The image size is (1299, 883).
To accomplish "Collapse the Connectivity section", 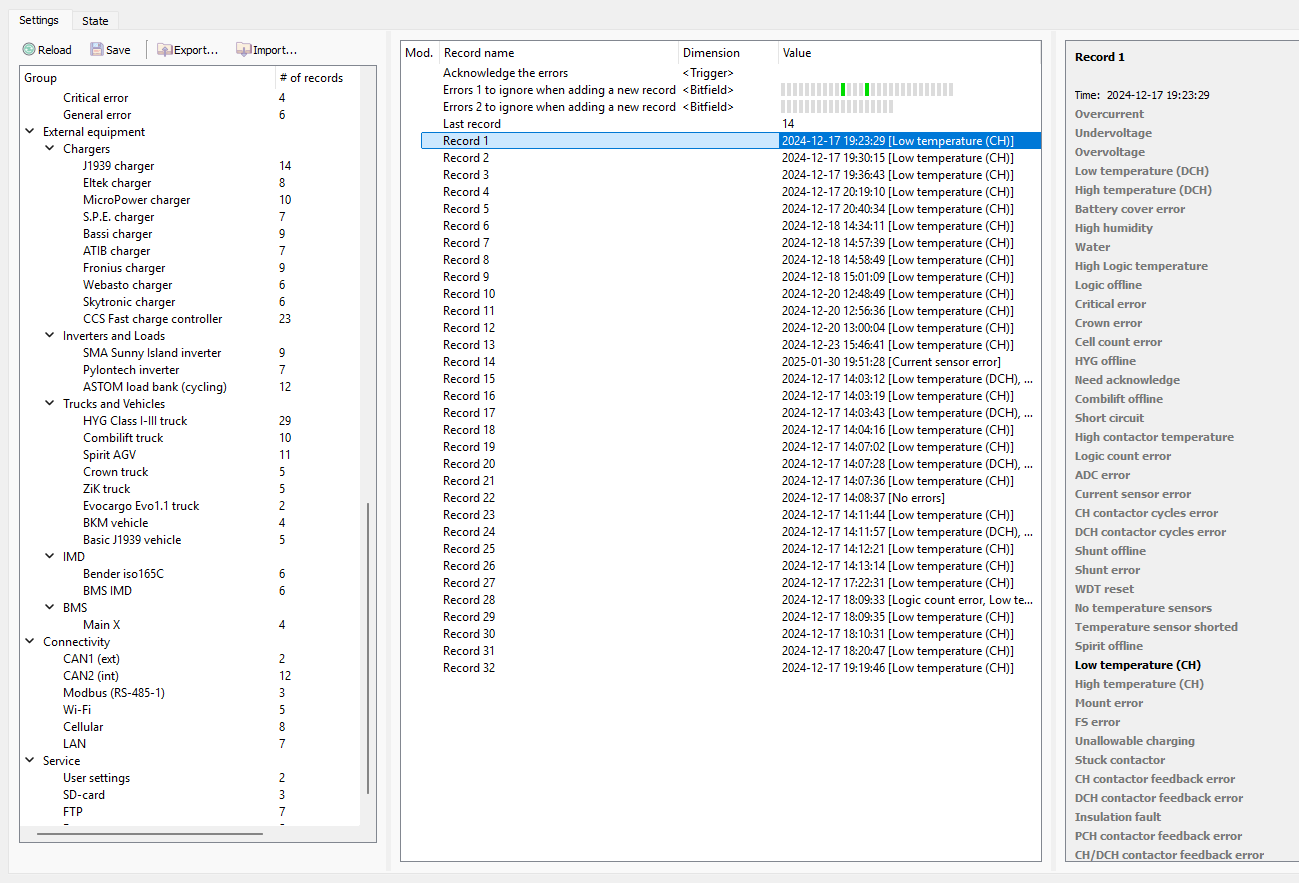I will coord(30,642).
